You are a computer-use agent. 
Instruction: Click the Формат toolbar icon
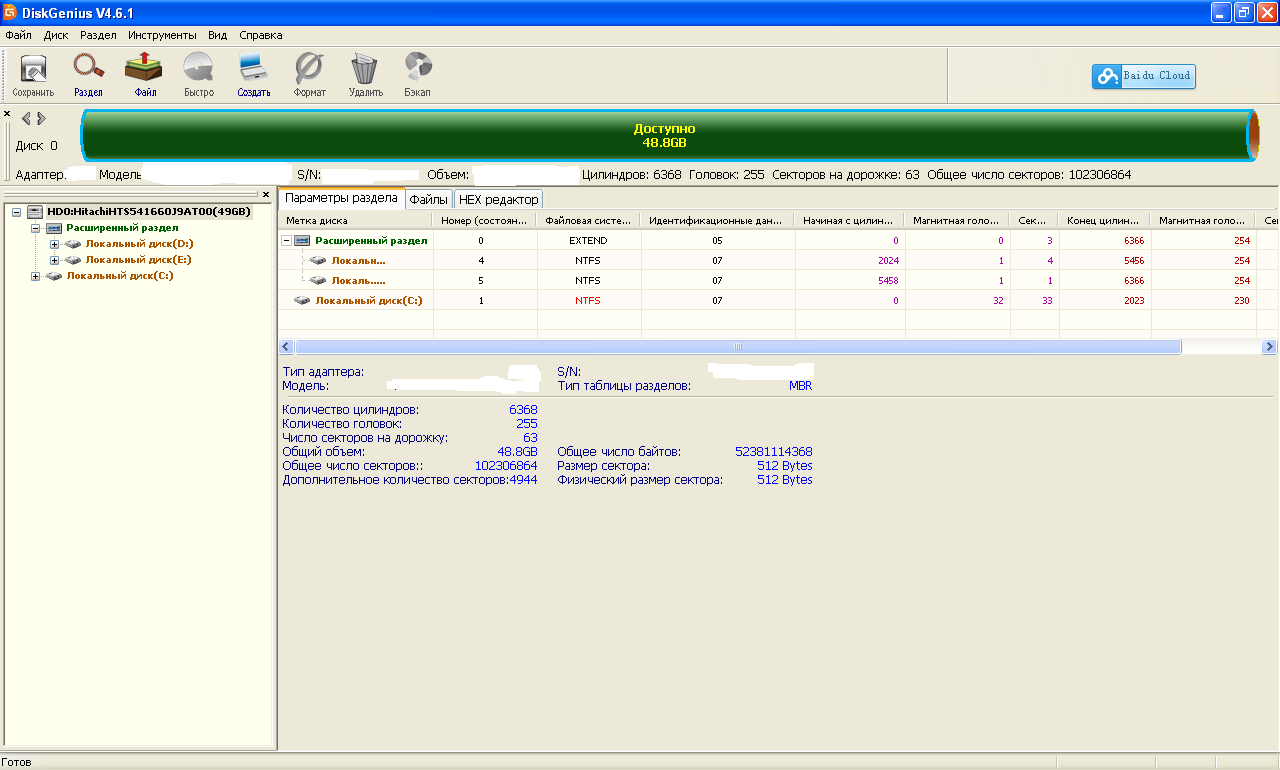coord(309,75)
